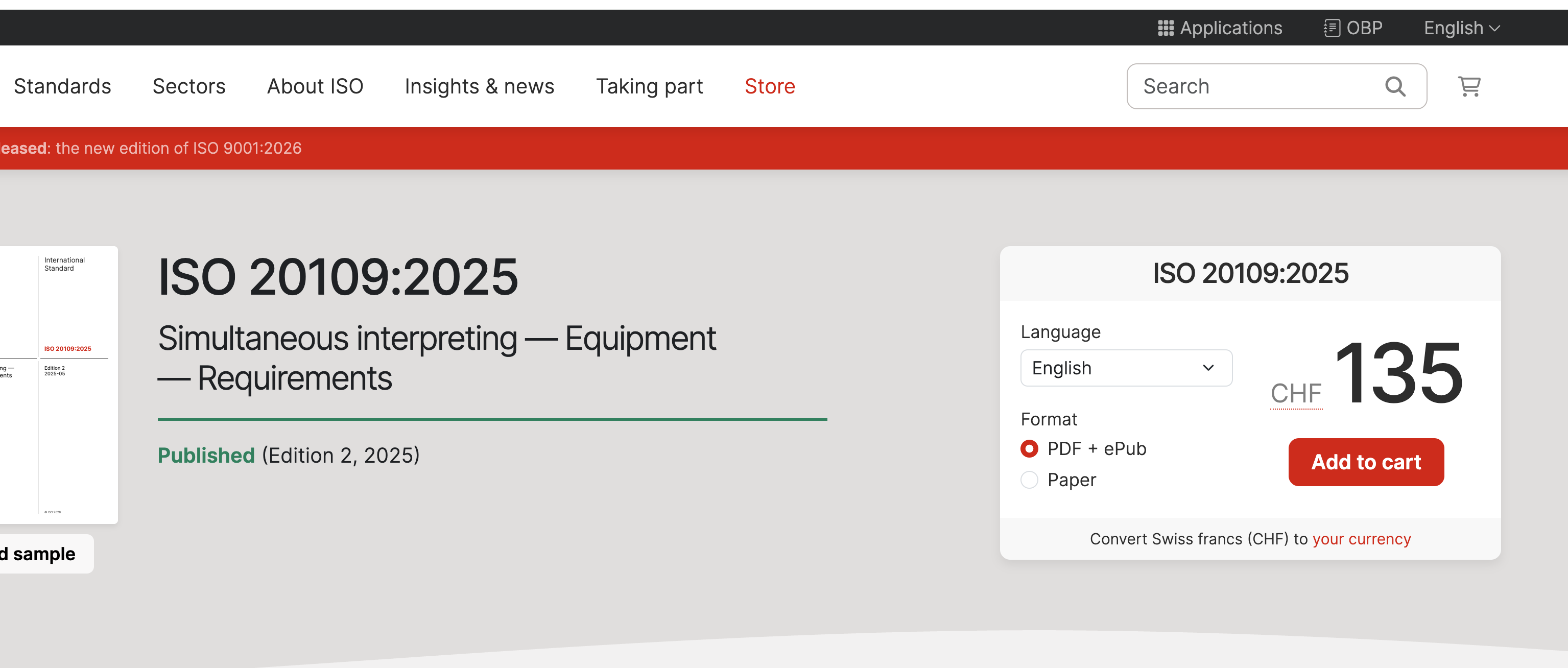
Task: Click the CHF currency abbreviation
Action: [x=1296, y=394]
